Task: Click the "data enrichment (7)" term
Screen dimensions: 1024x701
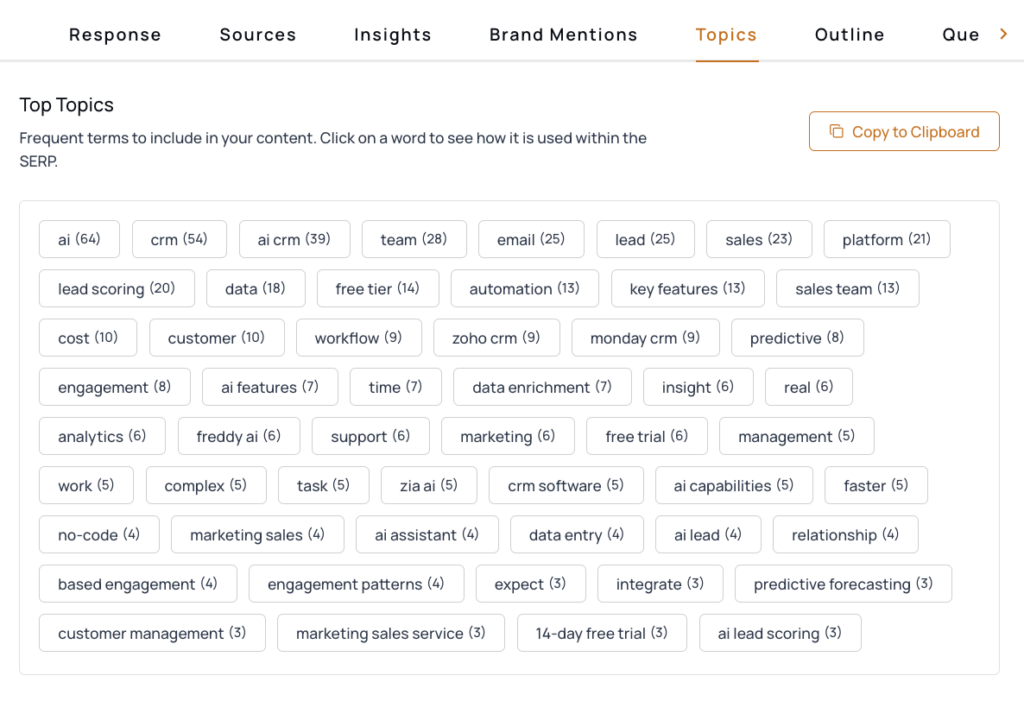Action: pyautogui.click(x=542, y=387)
